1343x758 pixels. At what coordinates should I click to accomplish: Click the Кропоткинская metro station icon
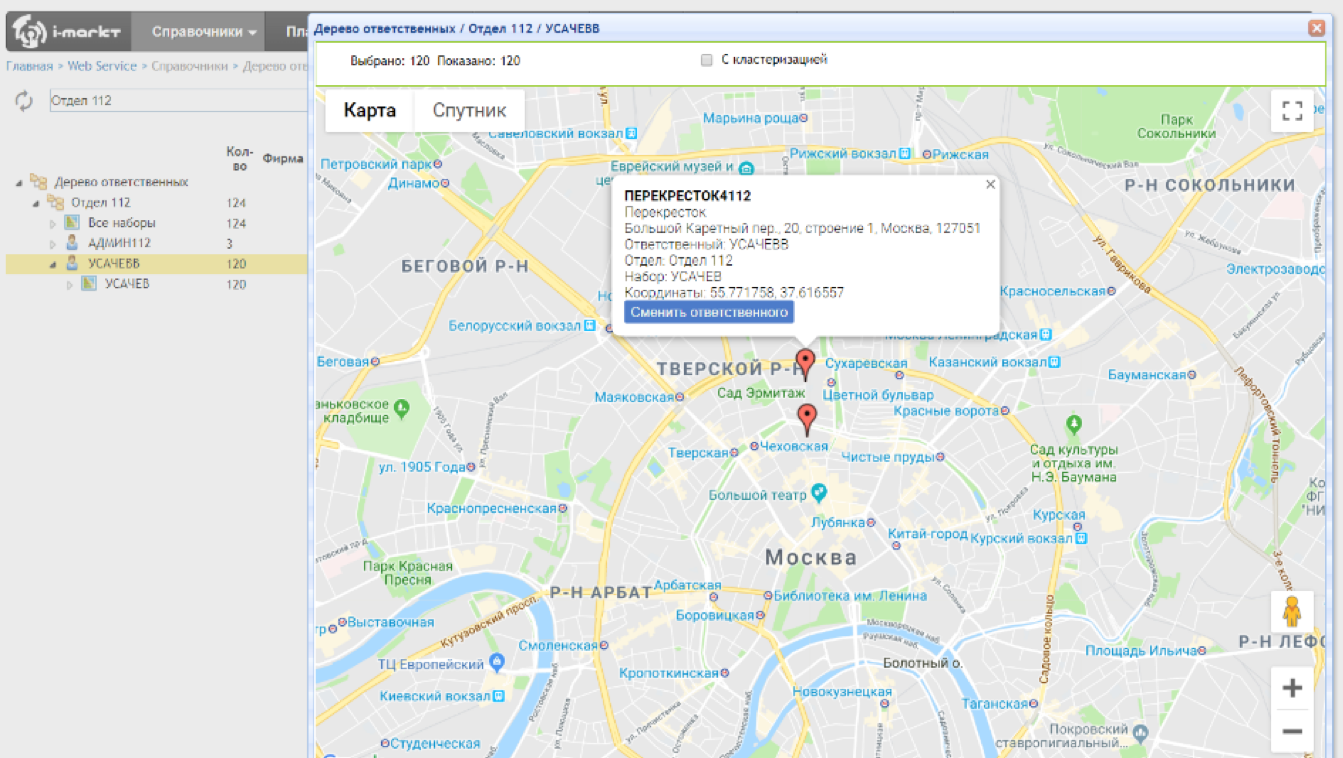pos(724,674)
